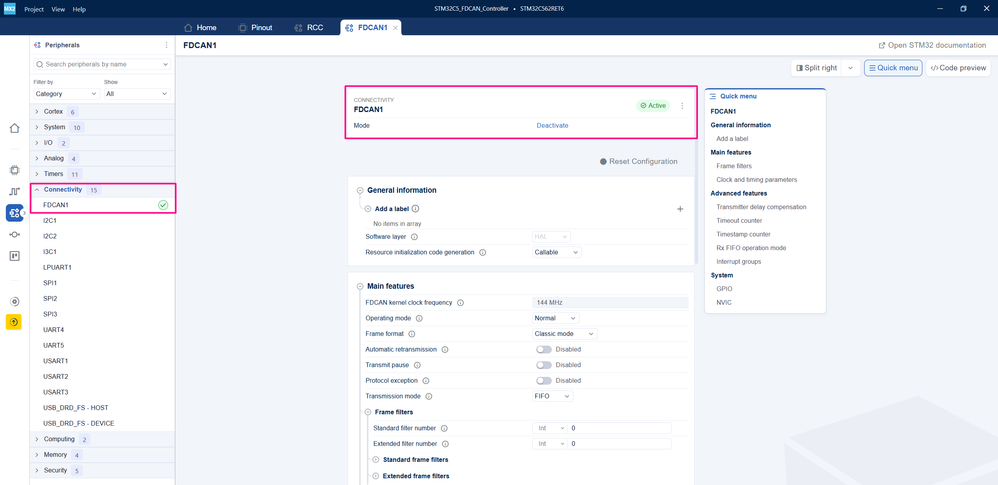Open the Home icon in left sidebar
Viewport: 998px width, 485px height.
[14, 128]
